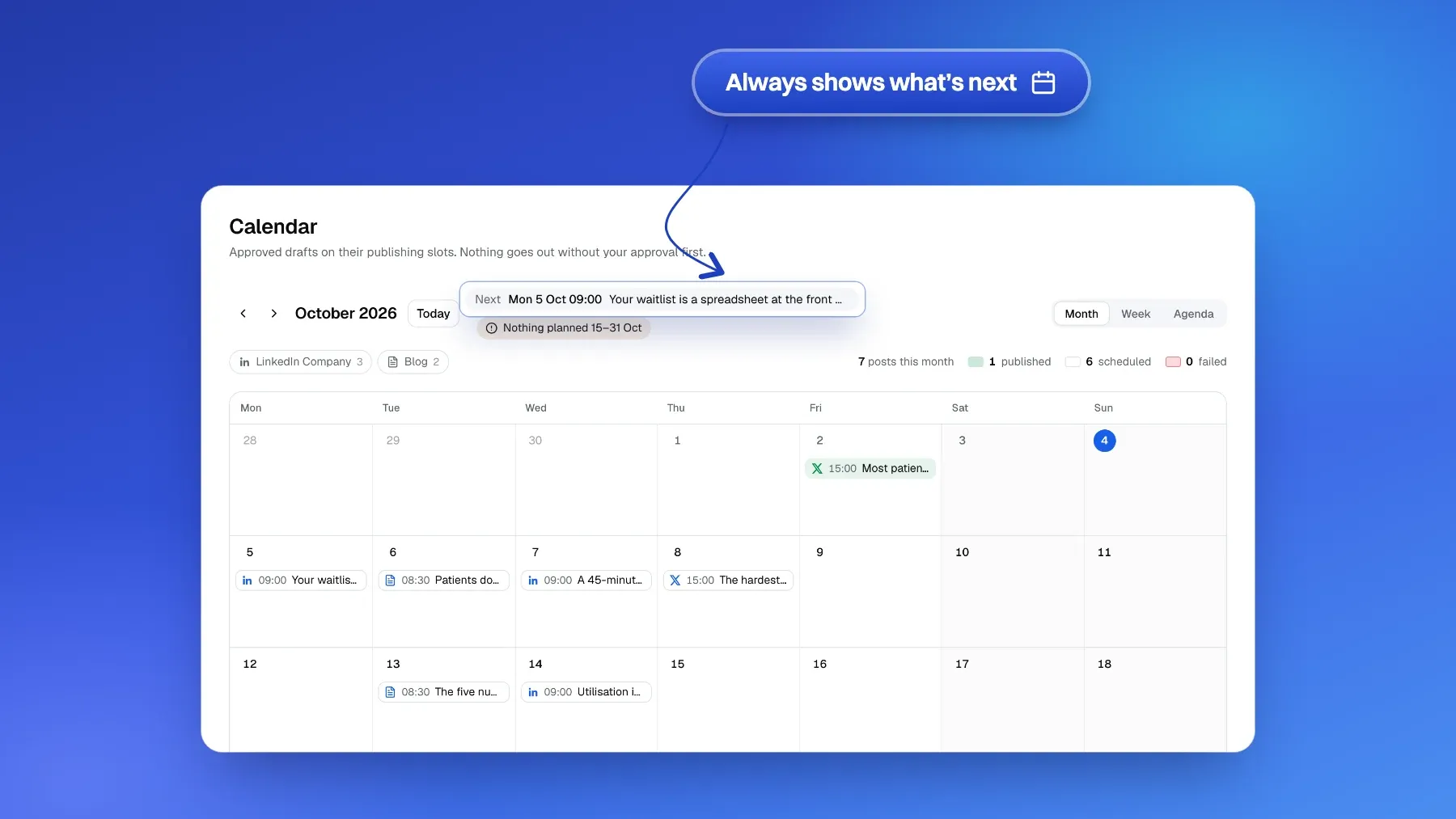The height and width of the screenshot is (819, 1456).
Task: Open the 09:00 Utilisation i... LinkedIn post
Action: click(586, 691)
